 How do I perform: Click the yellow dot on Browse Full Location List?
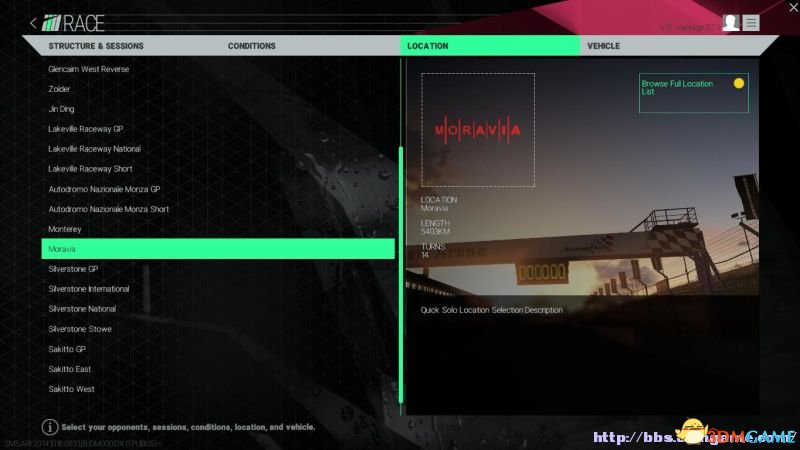click(739, 83)
